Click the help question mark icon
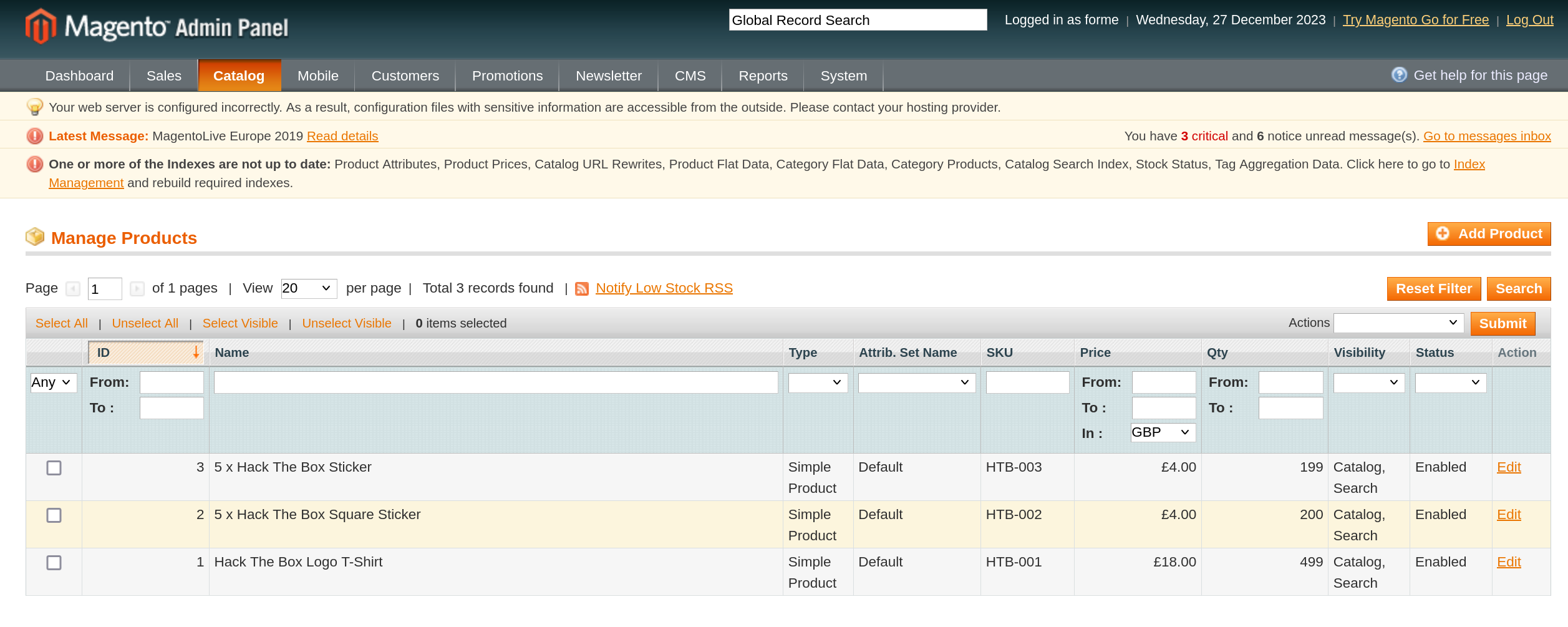This screenshot has height=627, width=1568. (1399, 75)
